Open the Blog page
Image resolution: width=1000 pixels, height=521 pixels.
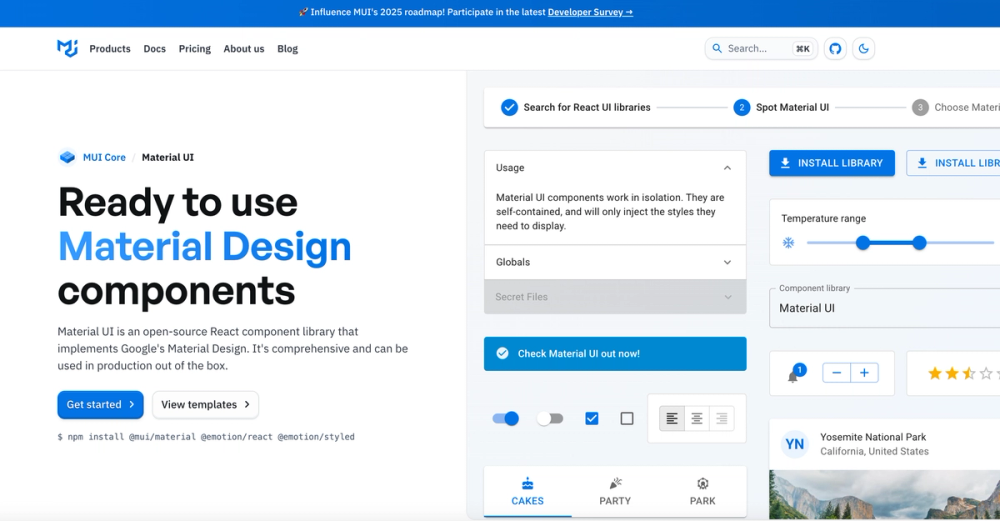(x=288, y=48)
